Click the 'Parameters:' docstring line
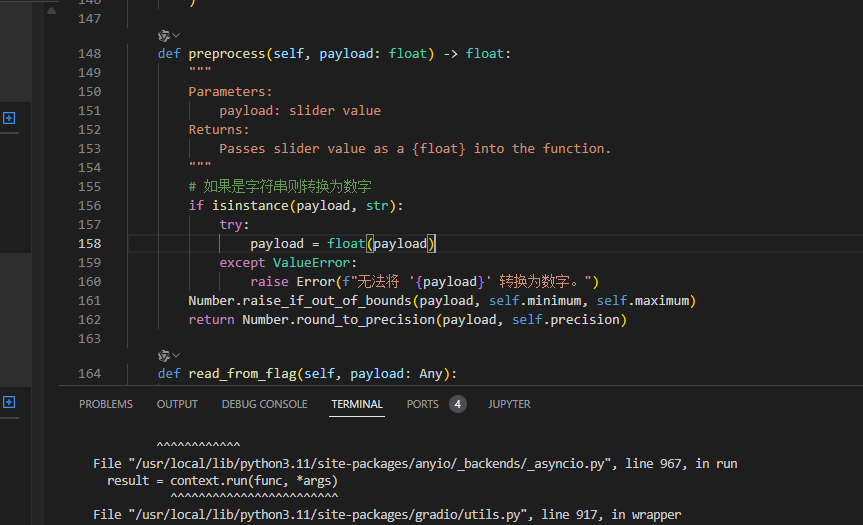The height and width of the screenshot is (525, 863). [230, 91]
